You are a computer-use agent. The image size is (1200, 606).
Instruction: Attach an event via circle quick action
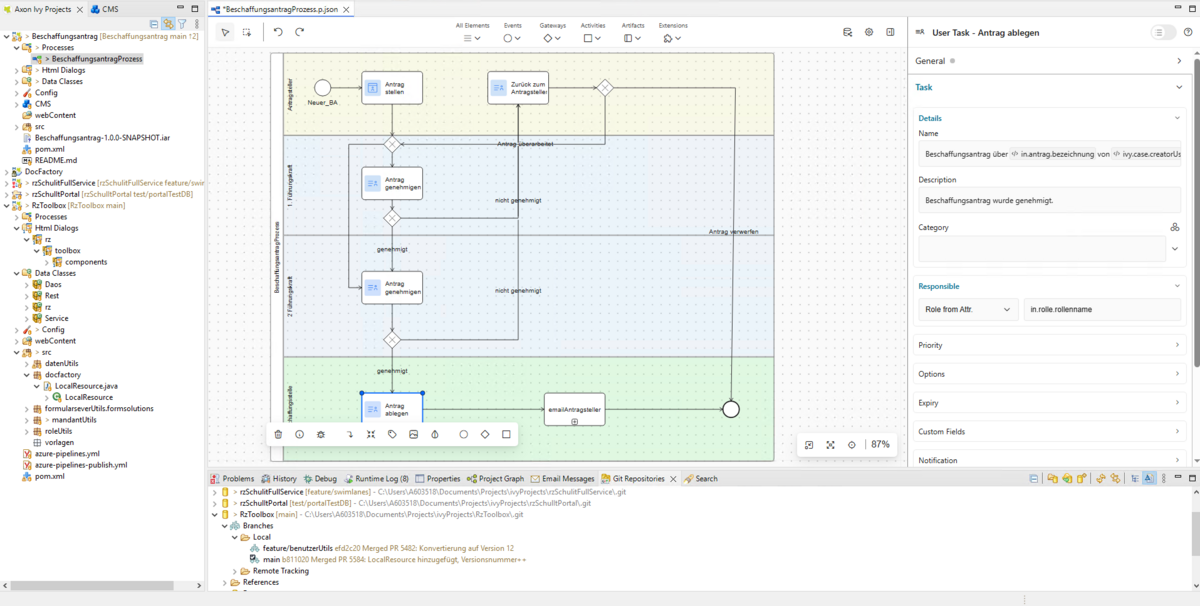click(x=463, y=434)
